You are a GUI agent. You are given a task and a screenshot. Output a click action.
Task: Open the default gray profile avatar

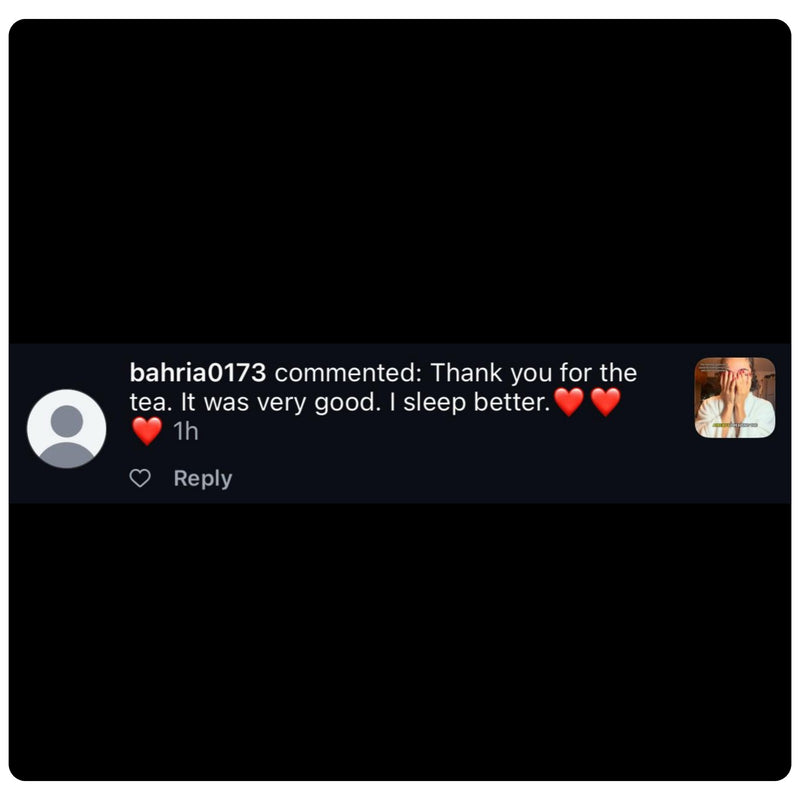pos(66,429)
